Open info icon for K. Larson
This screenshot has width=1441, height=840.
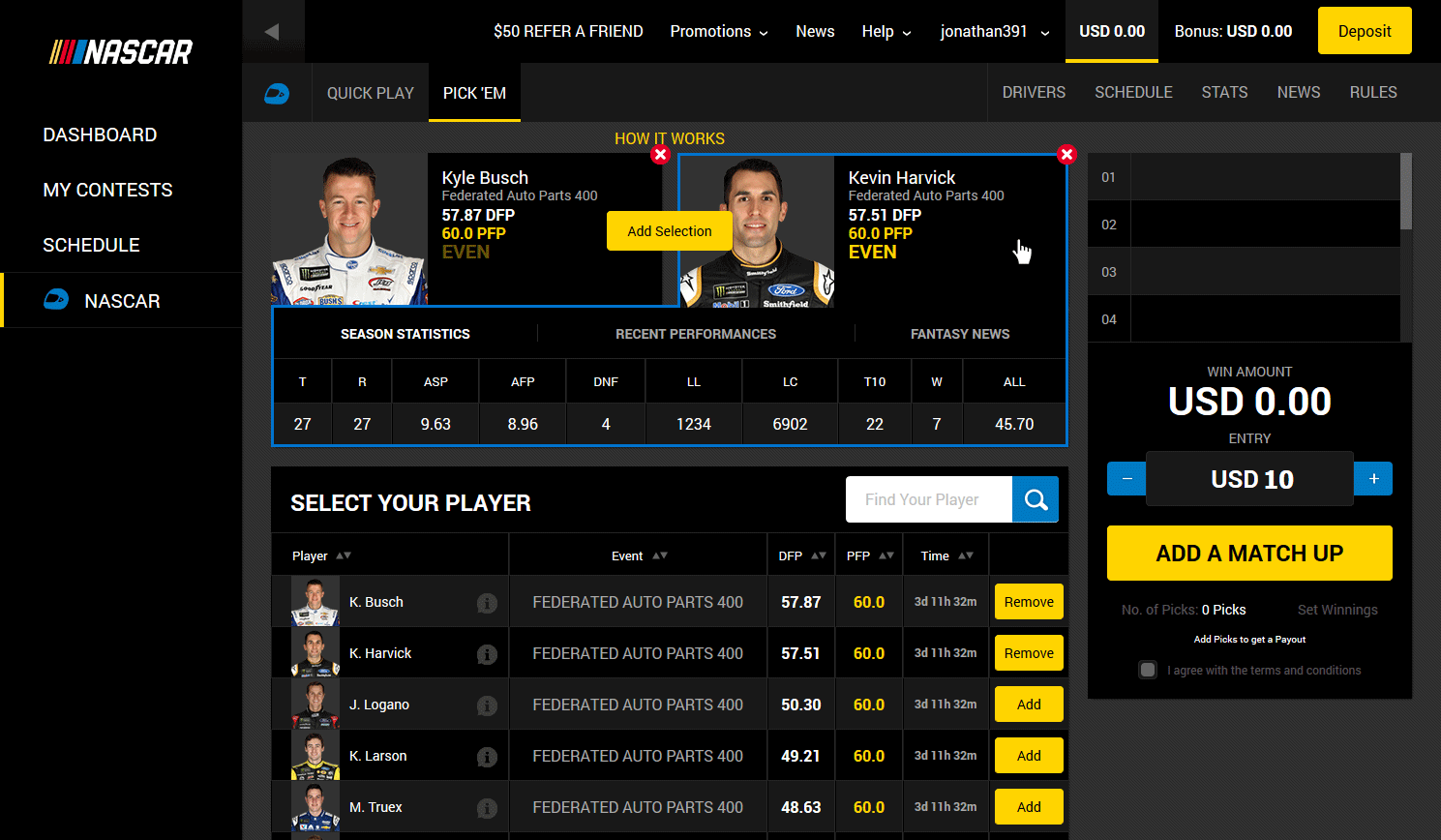click(x=487, y=757)
